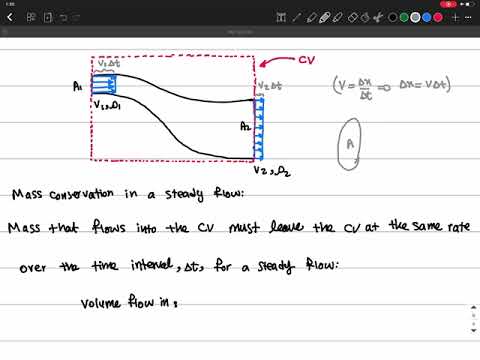Screen dimensions: 480x360
Task: Tap the circled 'A' sketch
Action: [349, 144]
